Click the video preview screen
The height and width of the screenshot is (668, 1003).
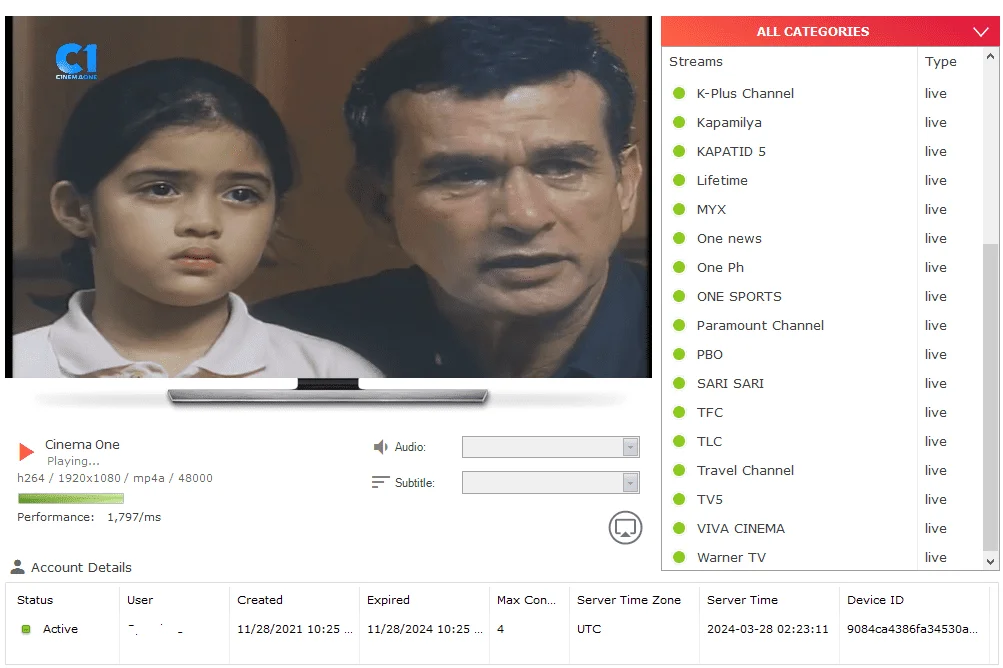(328, 196)
